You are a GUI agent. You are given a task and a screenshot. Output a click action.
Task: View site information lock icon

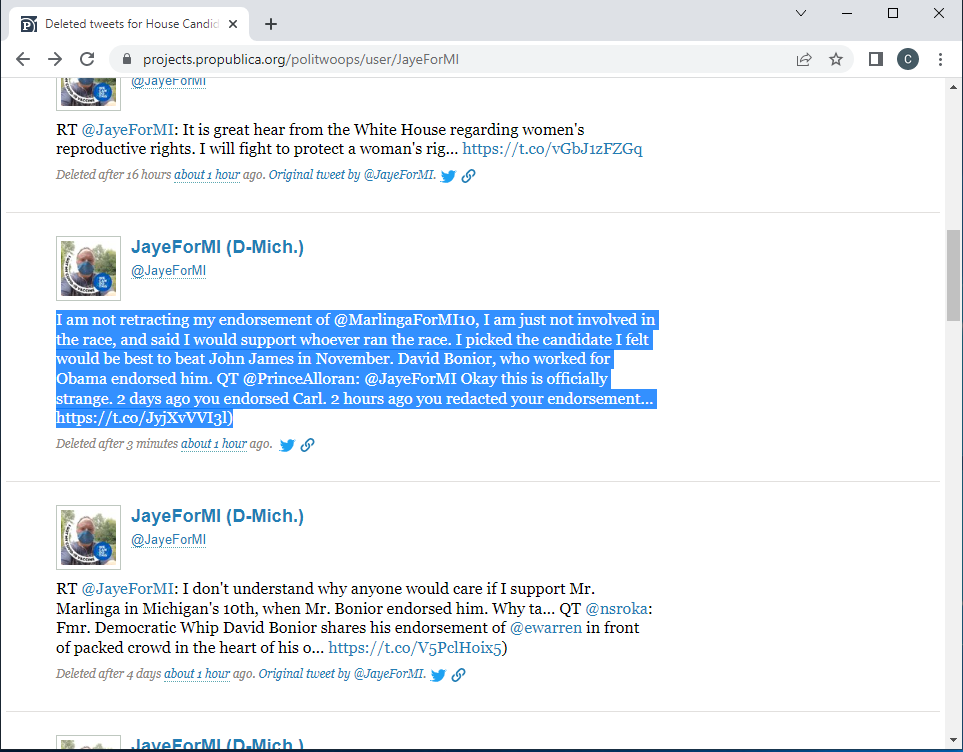(127, 59)
